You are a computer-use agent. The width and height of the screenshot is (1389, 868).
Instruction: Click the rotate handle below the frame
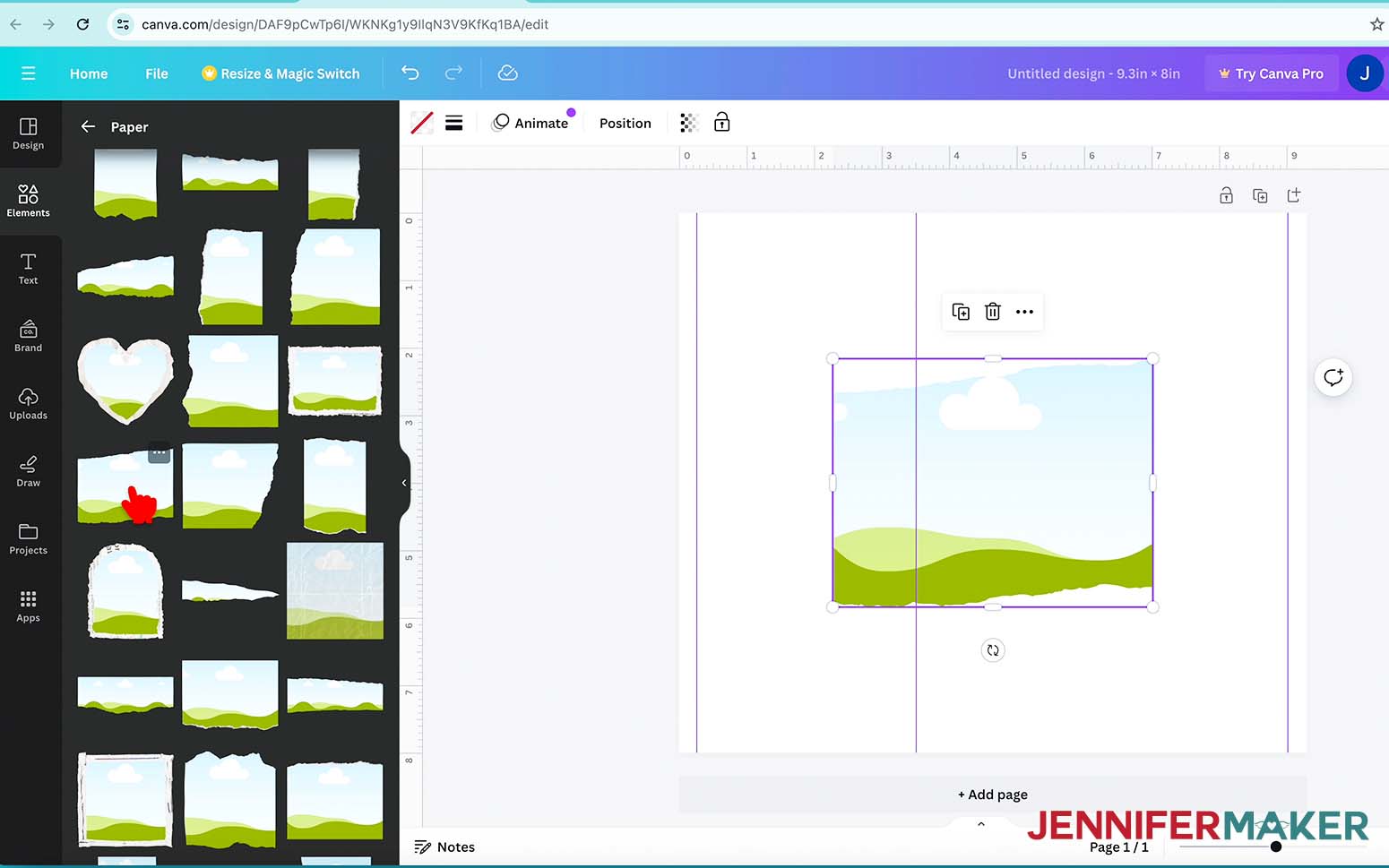[x=993, y=650]
